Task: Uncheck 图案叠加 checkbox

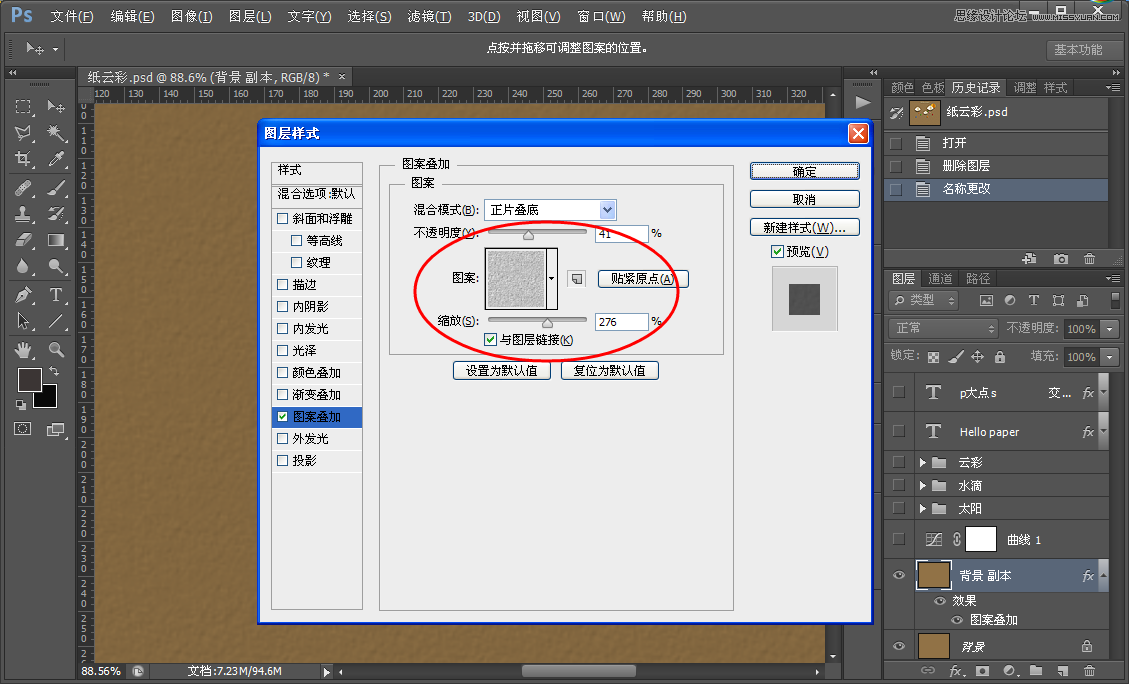Action: tap(283, 416)
